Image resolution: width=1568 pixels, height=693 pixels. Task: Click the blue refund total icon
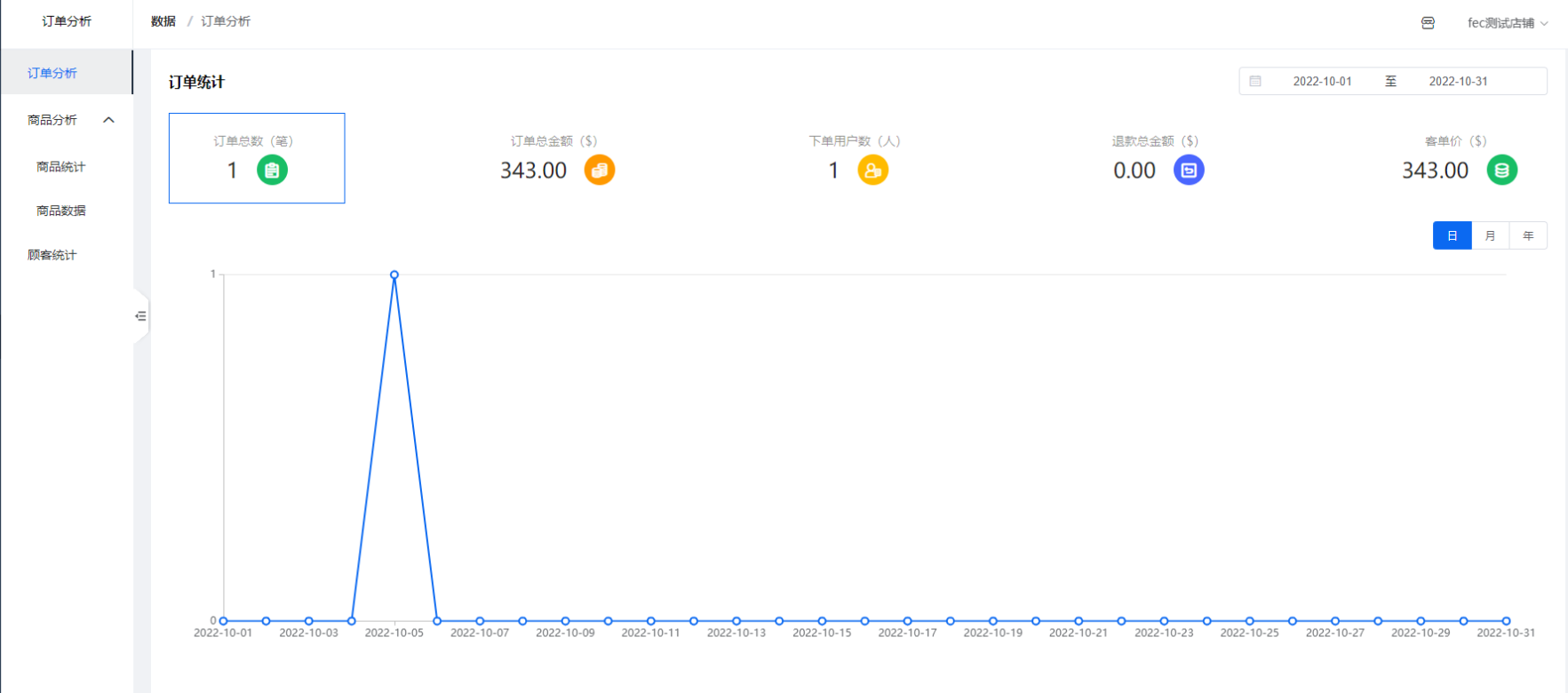(1189, 170)
